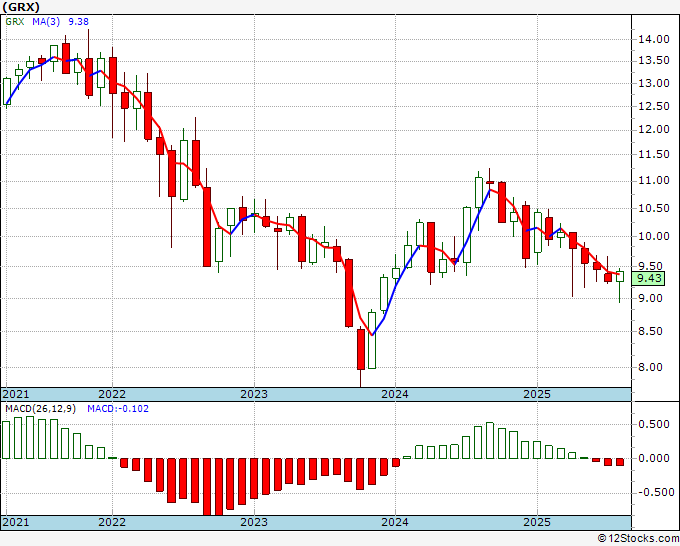
Task: Click the MACD(26,12,9) indicator label
Action: point(40,409)
